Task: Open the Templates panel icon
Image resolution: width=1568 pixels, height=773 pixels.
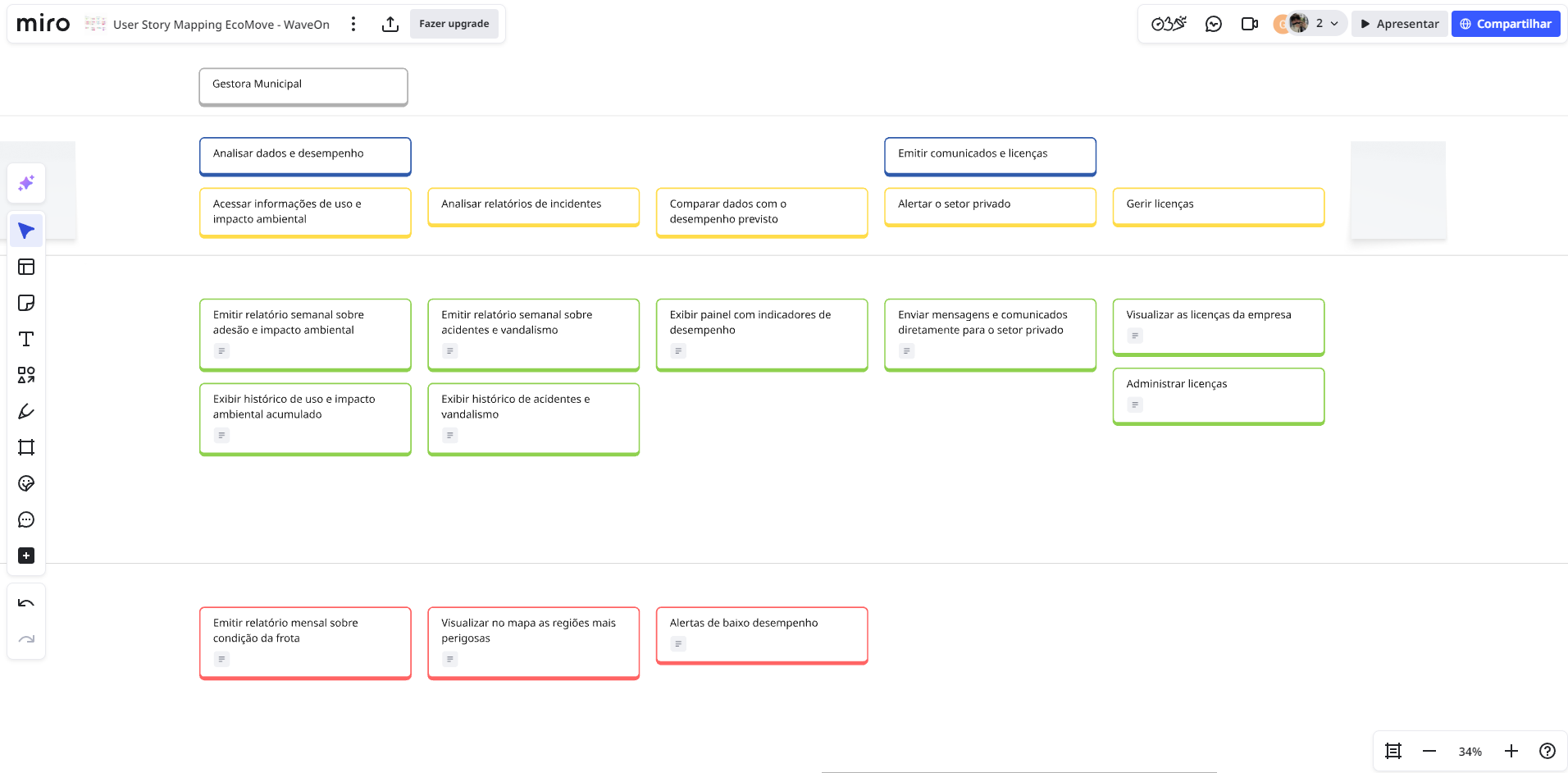Action: [x=26, y=267]
